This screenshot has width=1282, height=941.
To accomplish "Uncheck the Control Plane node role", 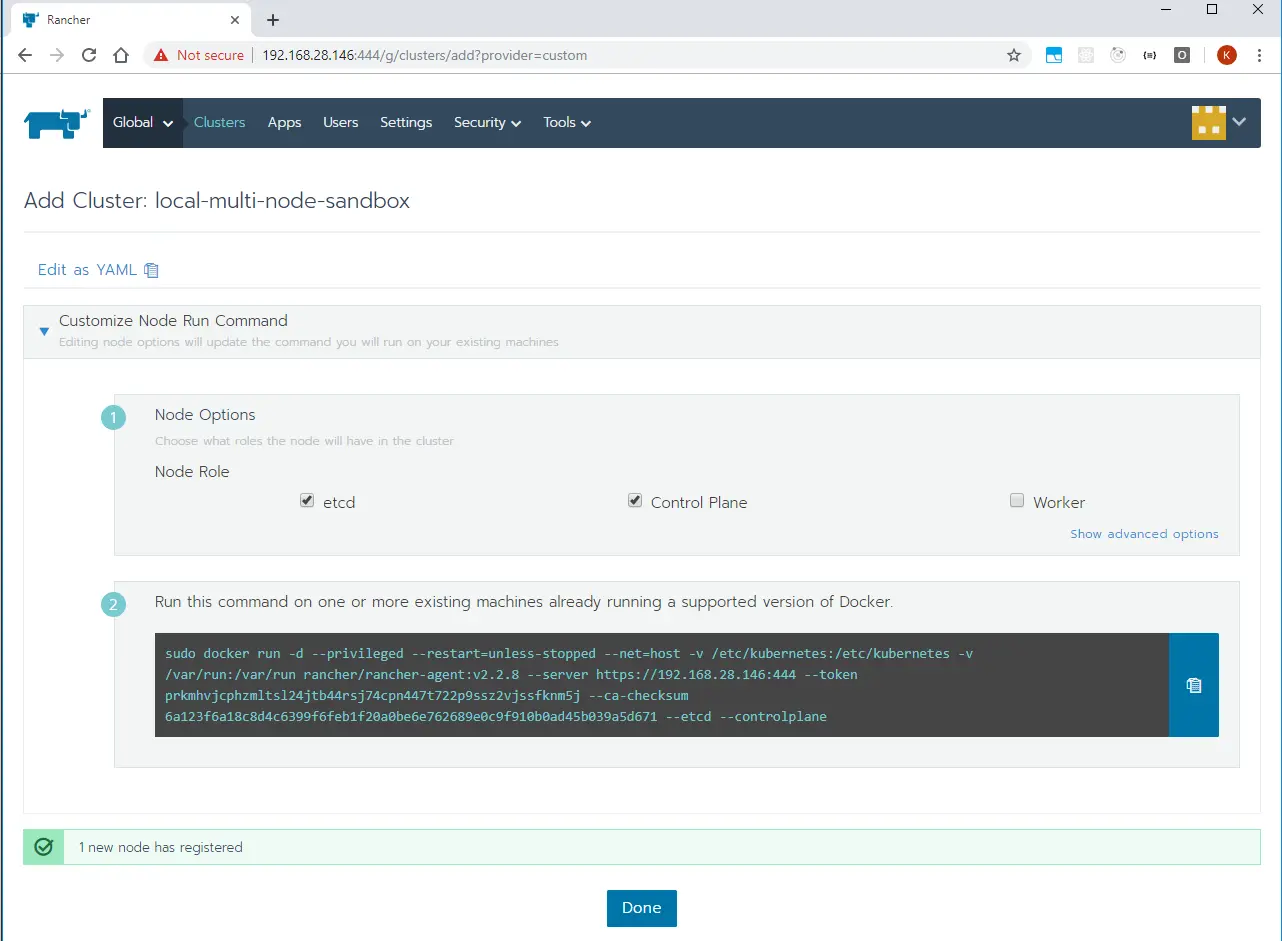I will tap(634, 501).
